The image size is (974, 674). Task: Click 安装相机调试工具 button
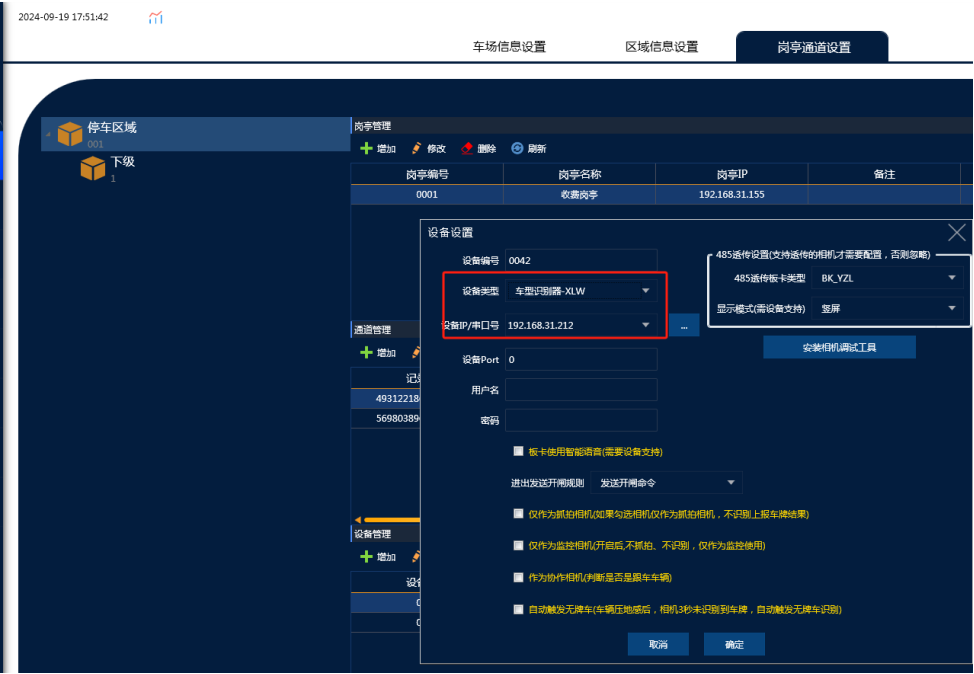[x=839, y=347]
